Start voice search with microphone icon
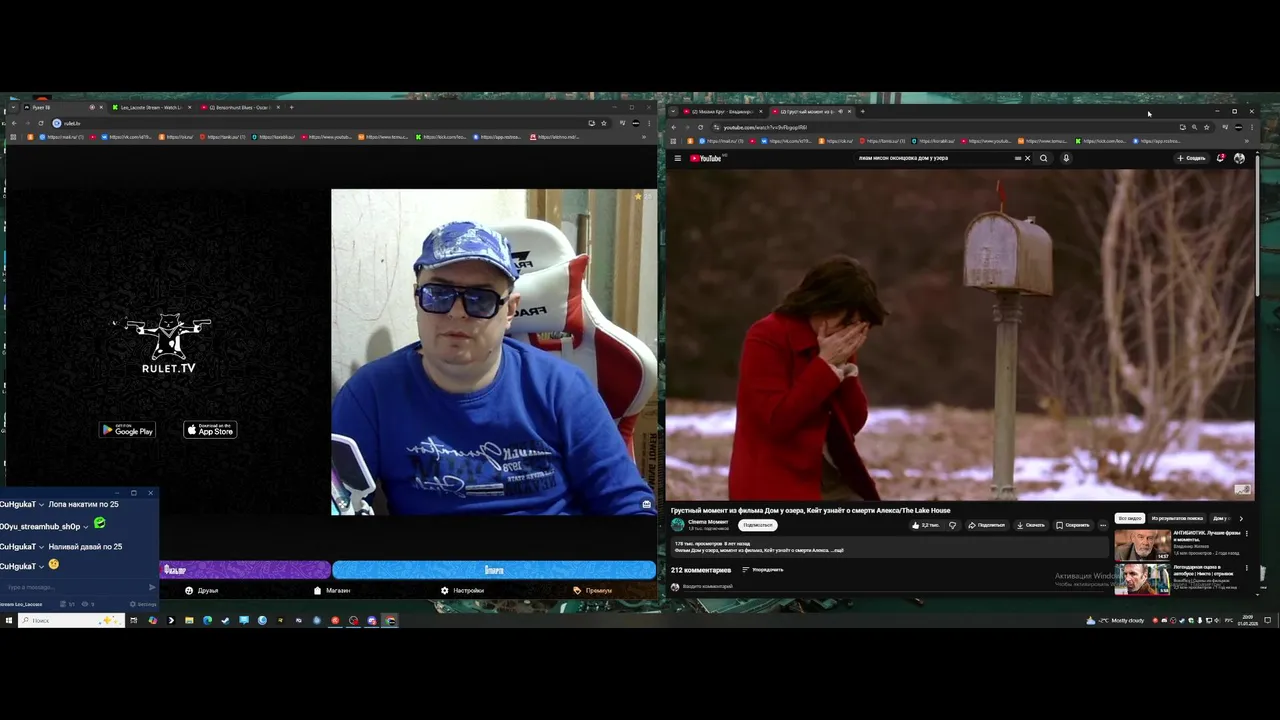This screenshot has width=1280, height=720. click(1066, 158)
